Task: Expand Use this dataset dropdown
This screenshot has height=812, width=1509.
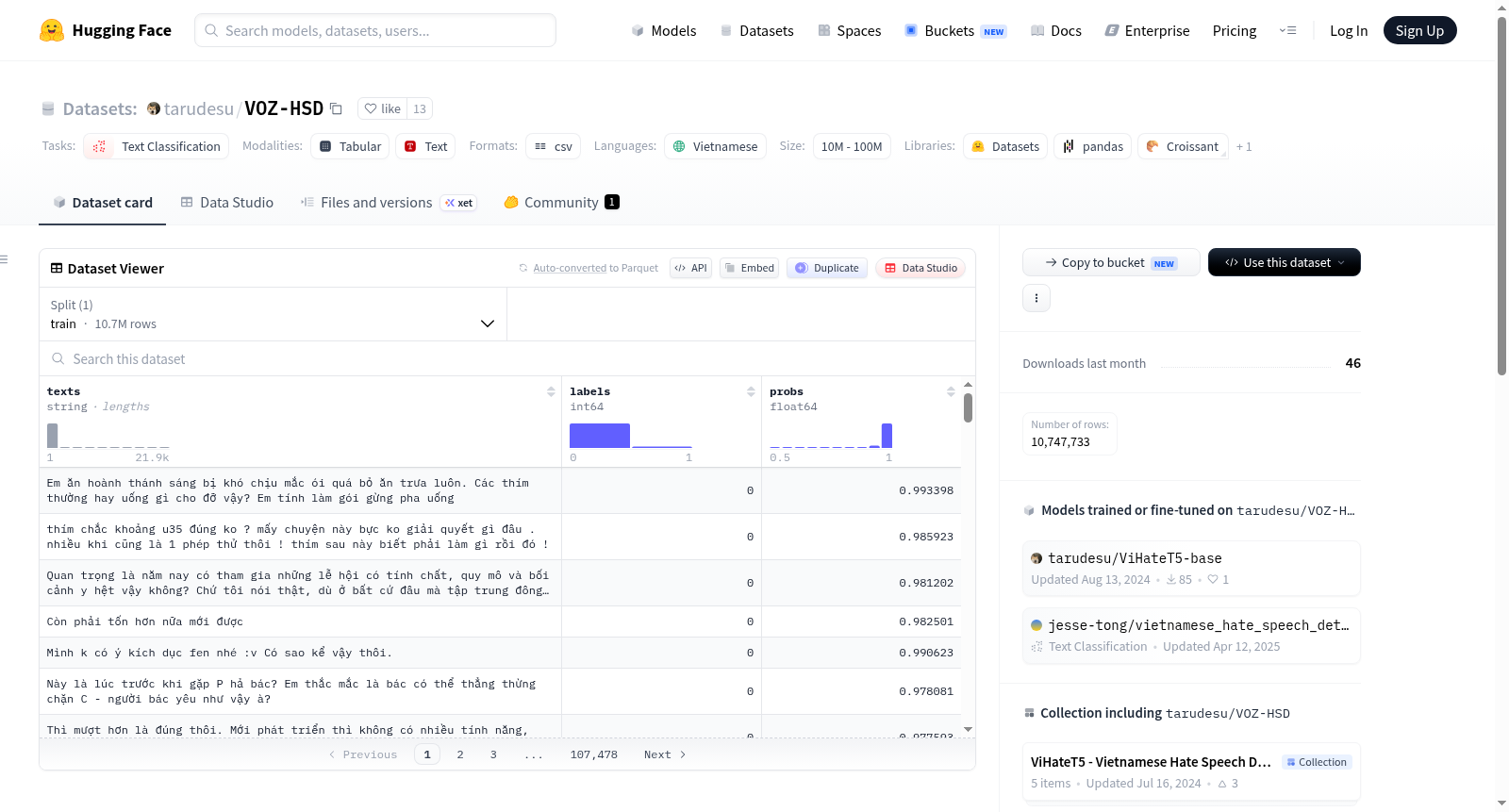Action: [x=1284, y=262]
